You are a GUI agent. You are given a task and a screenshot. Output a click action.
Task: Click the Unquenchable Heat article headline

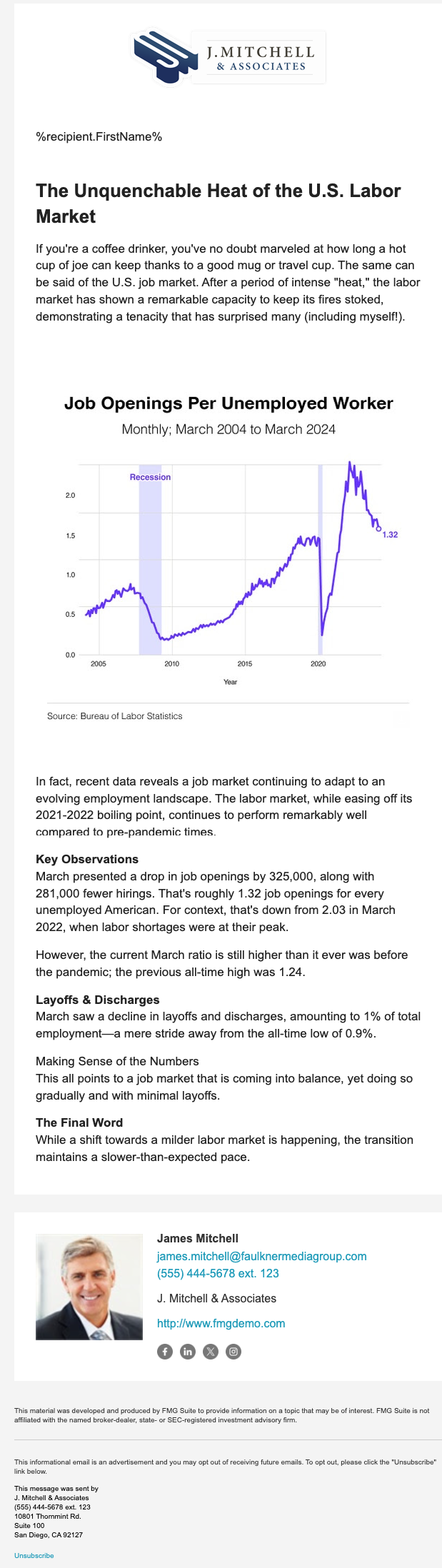tap(219, 203)
